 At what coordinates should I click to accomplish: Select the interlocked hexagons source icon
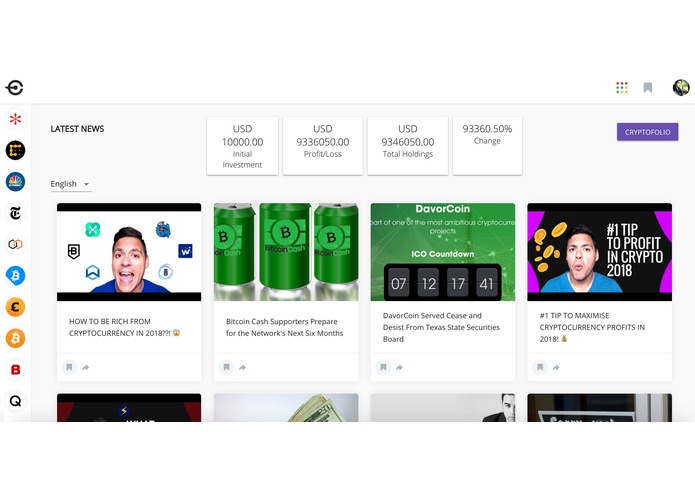pos(16,244)
